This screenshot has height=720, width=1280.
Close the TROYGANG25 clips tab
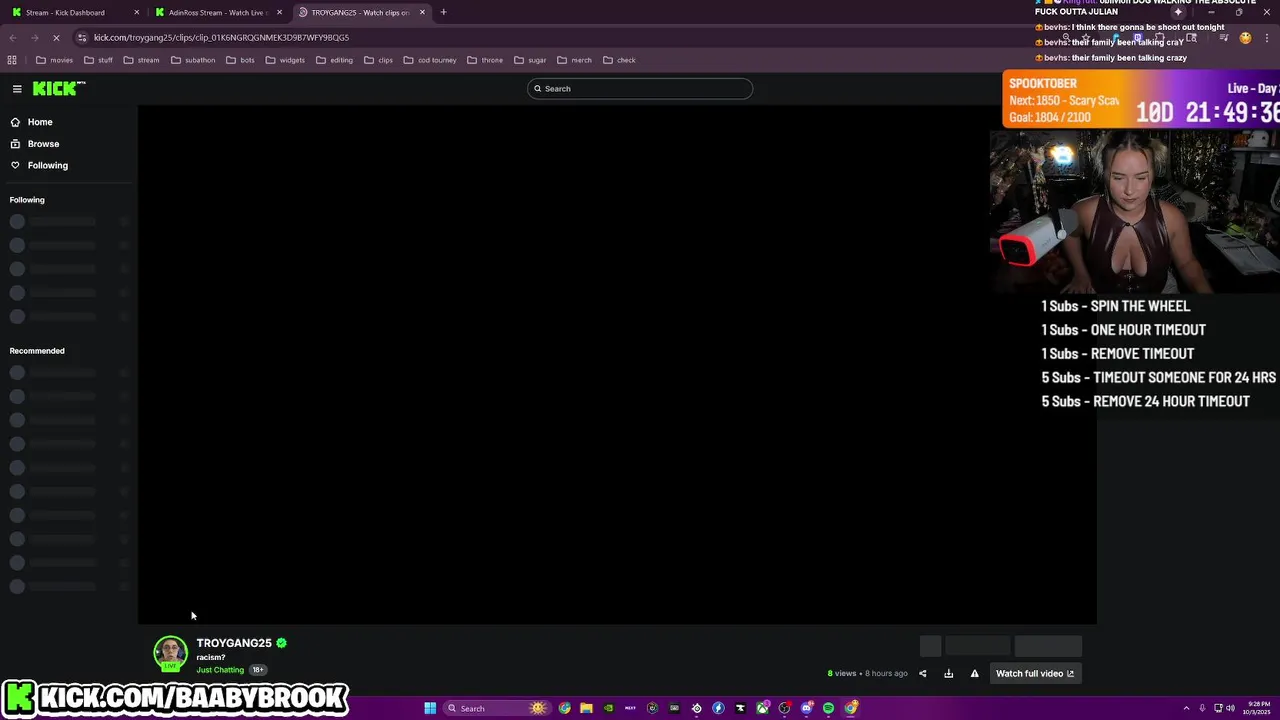(422, 12)
